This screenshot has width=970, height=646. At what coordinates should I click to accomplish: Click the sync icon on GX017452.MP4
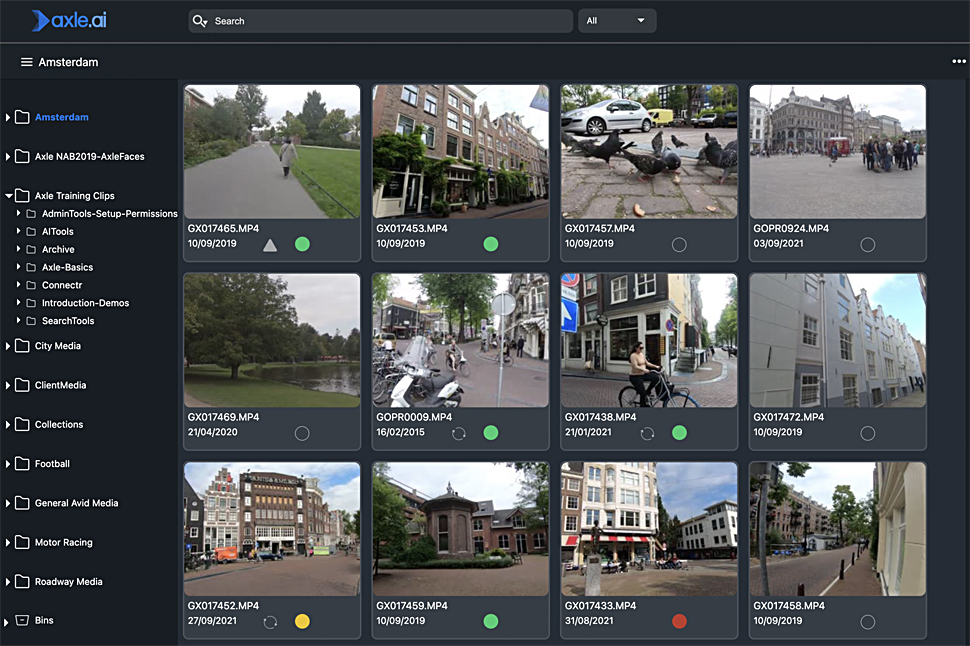270,622
